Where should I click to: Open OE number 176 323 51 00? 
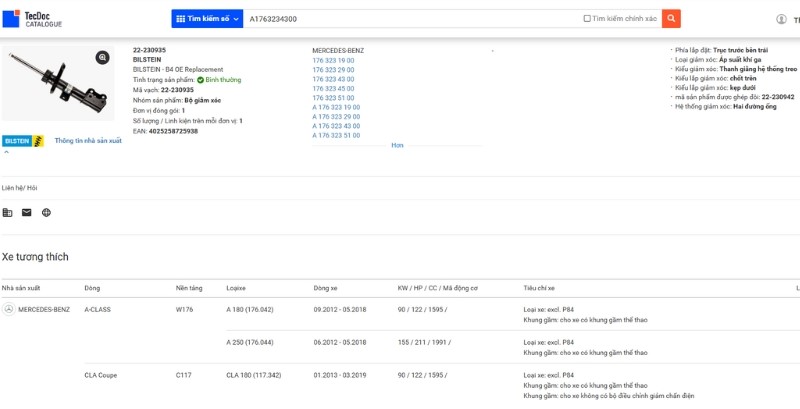[333, 98]
